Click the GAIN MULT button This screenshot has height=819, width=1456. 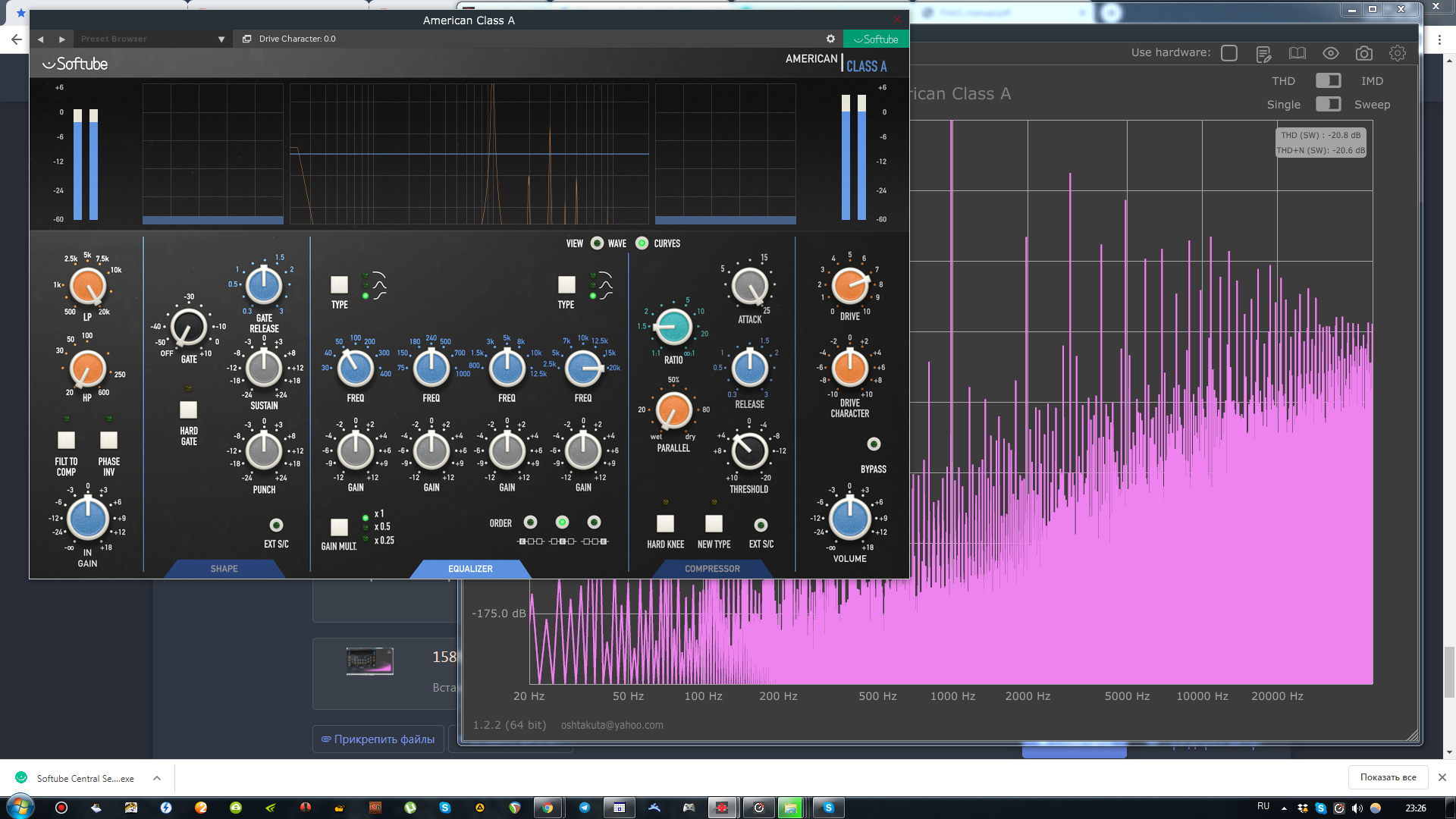(x=339, y=526)
